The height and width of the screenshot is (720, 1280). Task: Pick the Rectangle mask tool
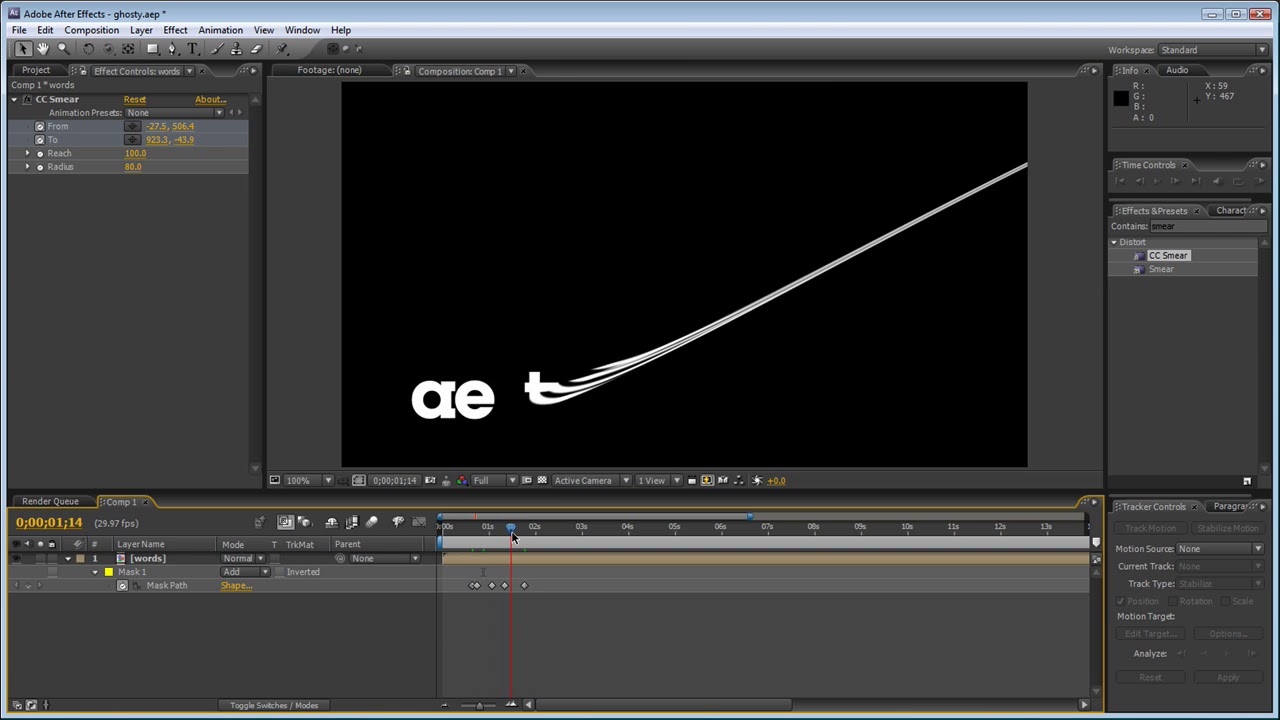[153, 49]
